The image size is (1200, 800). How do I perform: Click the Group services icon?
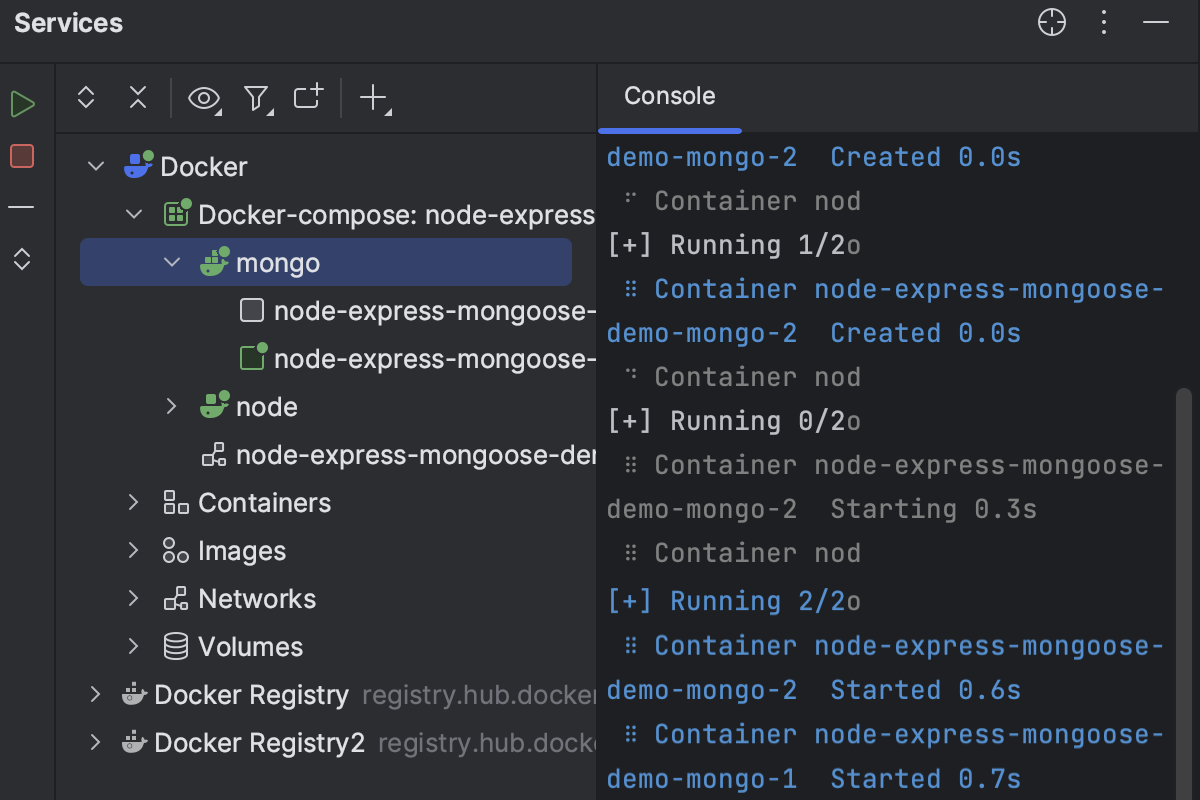tap(307, 98)
